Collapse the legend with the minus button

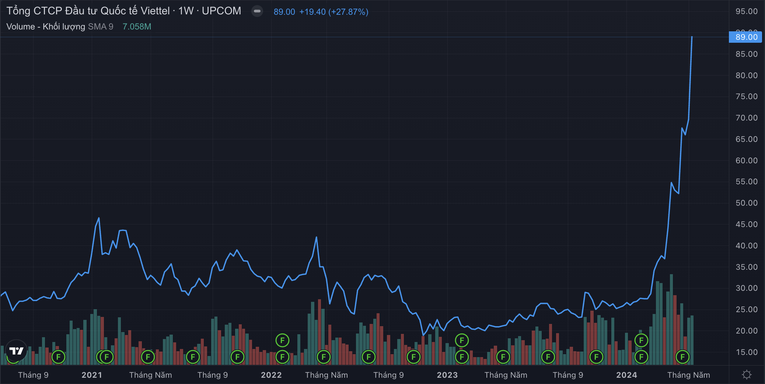[257, 11]
